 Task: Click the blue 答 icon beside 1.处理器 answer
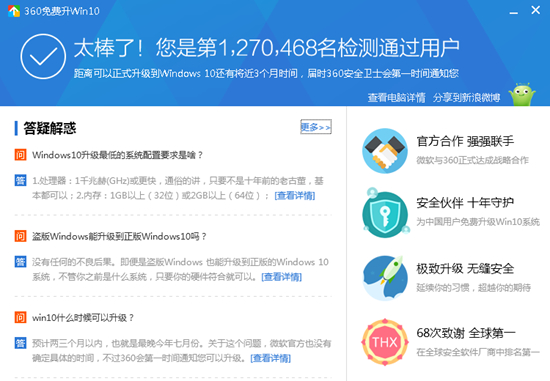pos(20,180)
